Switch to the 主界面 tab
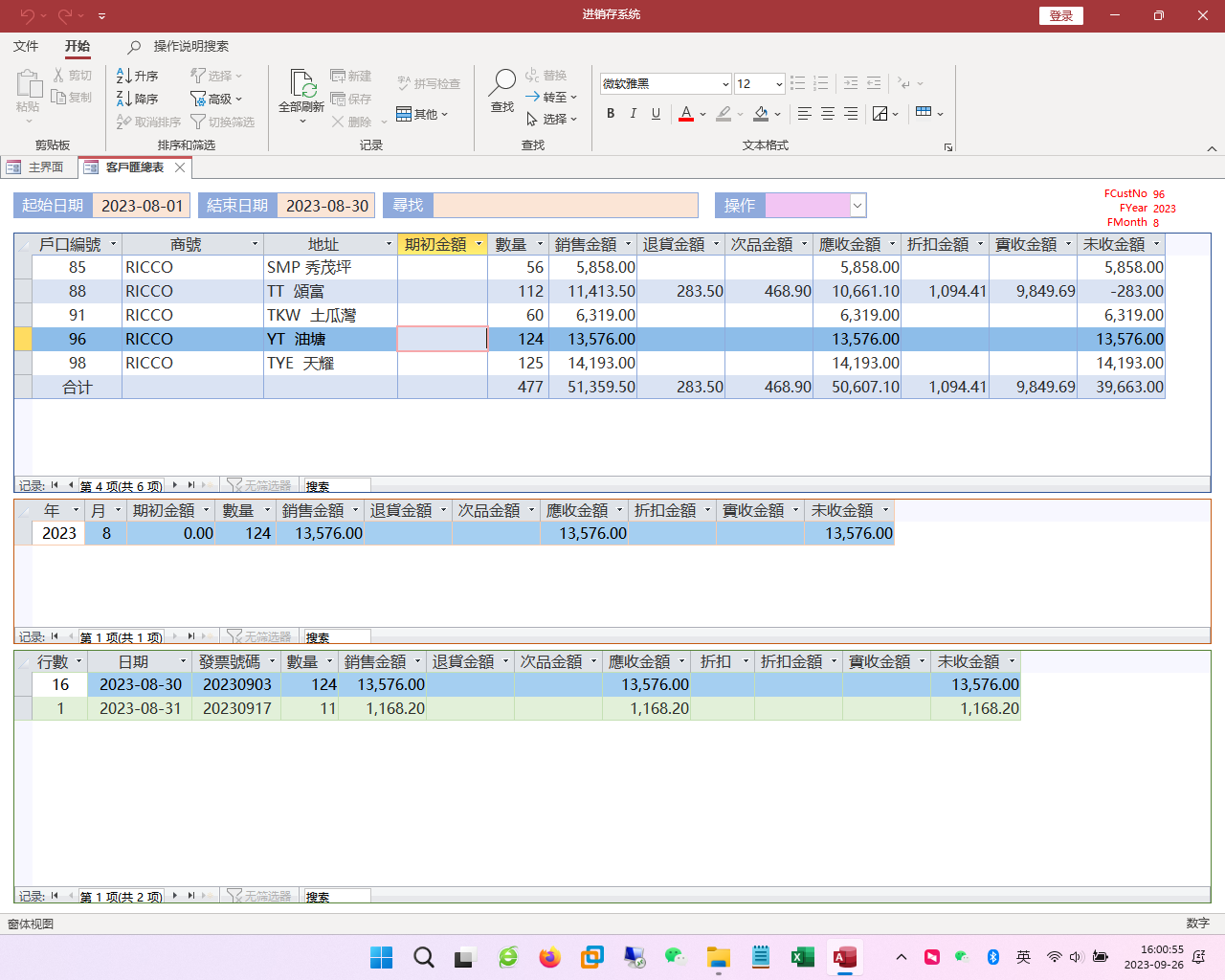Viewport: 1225px width, 980px height. tap(38, 167)
